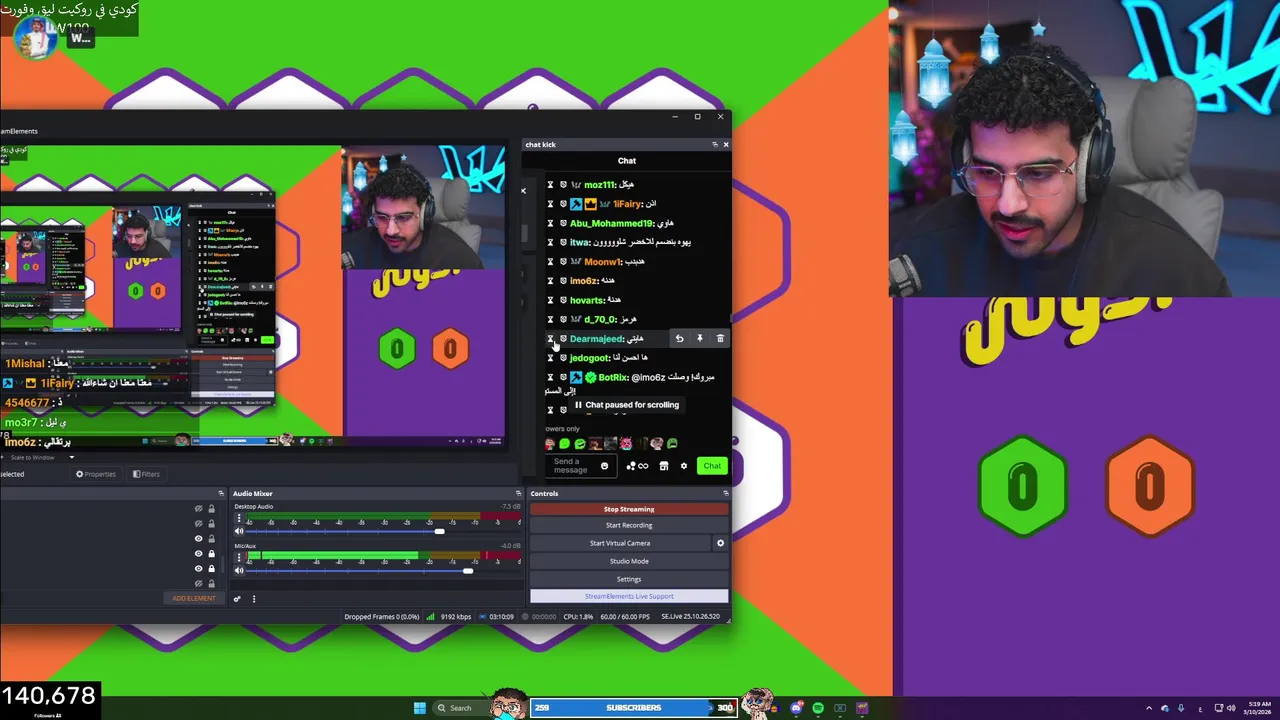Open virtual camera settings gear
The image size is (1280, 720).
click(720, 543)
